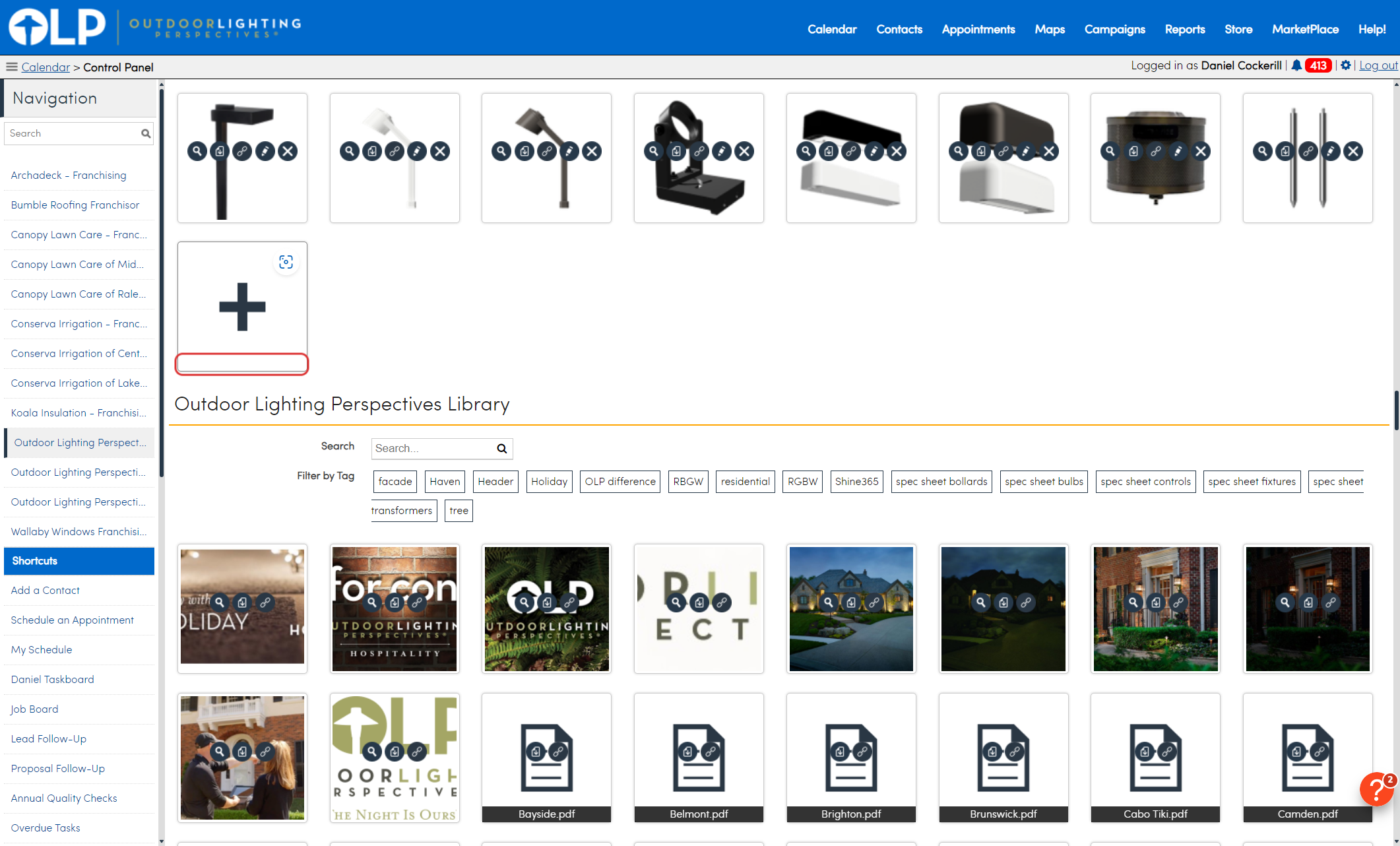Filter by the tree tag
Image resolution: width=1400 pixels, height=846 pixels.
pos(459,511)
